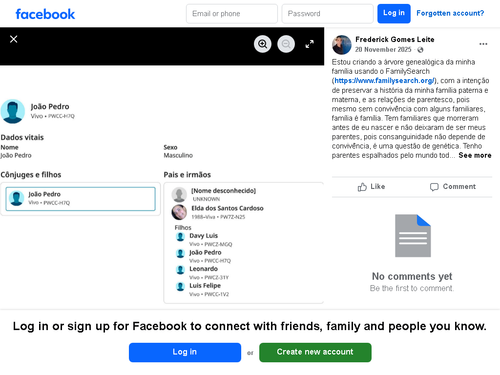Click the name Davy Luis
Image resolution: width=500 pixels, height=375 pixels.
coord(203,236)
